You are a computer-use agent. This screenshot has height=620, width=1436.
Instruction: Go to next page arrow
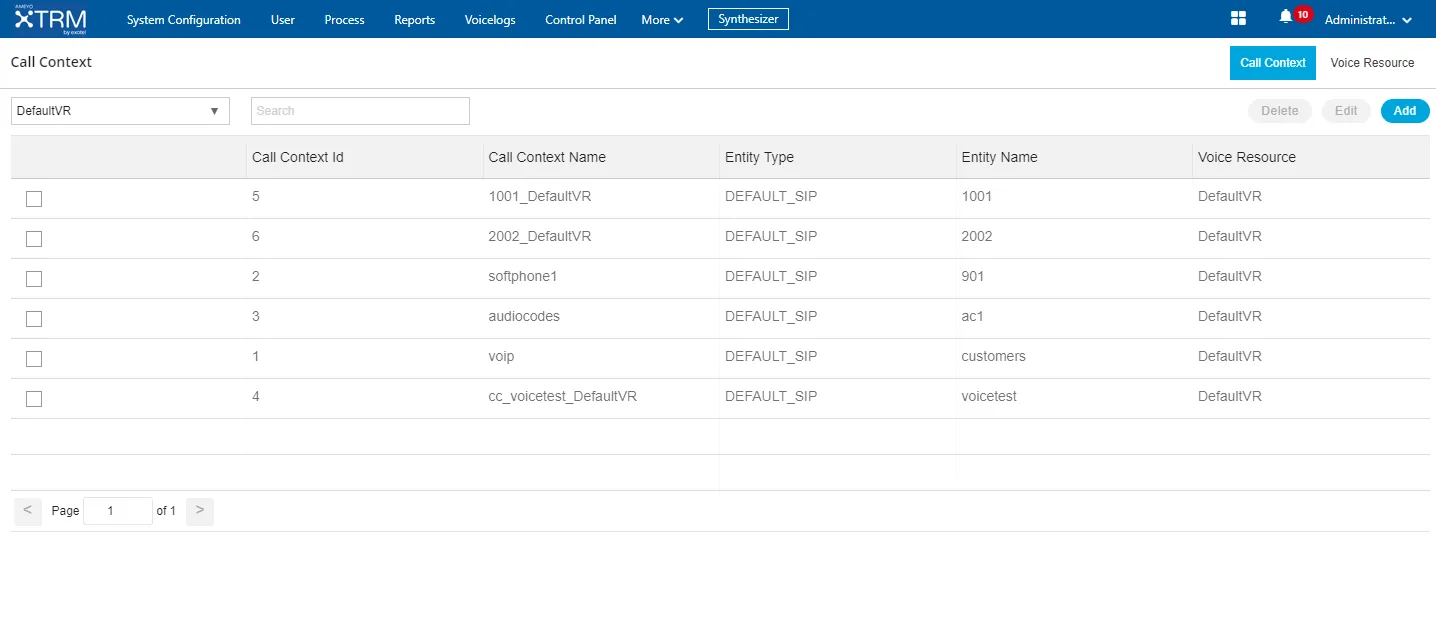[x=200, y=511]
